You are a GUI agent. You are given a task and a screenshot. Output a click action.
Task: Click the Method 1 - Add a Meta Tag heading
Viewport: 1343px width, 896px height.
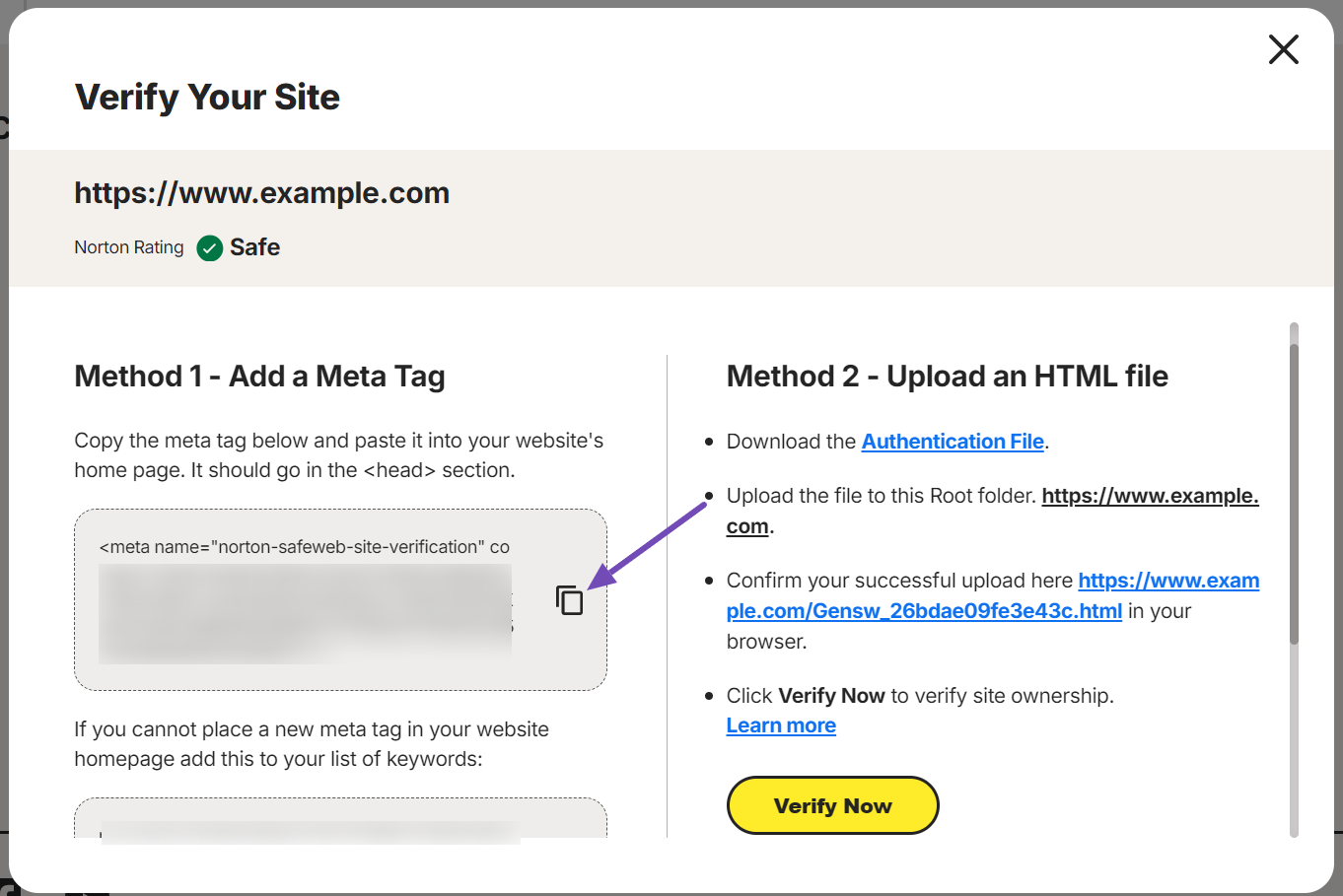(x=259, y=376)
